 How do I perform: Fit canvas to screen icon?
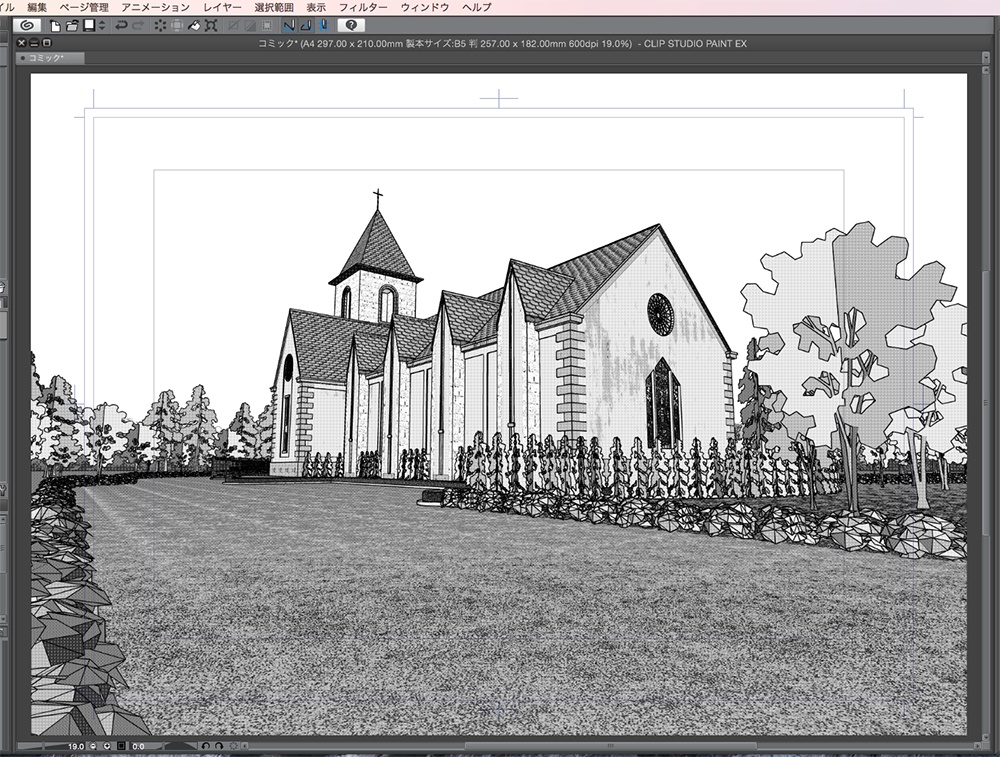pos(121,746)
